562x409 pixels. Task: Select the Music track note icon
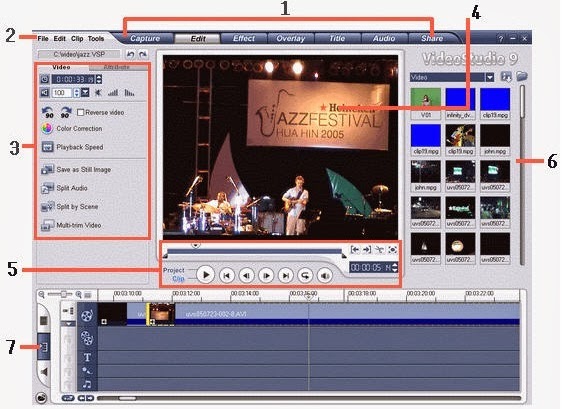coord(87,384)
